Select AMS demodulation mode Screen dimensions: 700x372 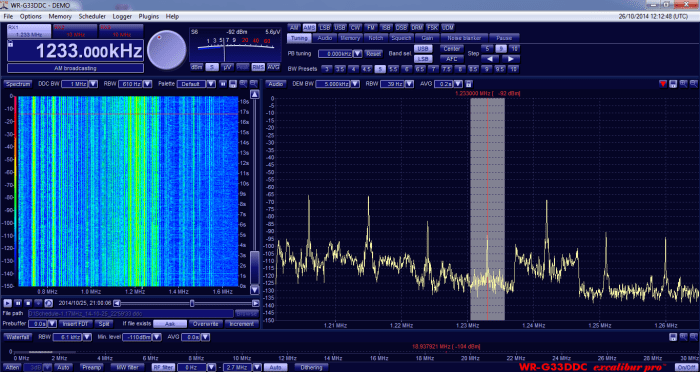[x=309, y=27]
